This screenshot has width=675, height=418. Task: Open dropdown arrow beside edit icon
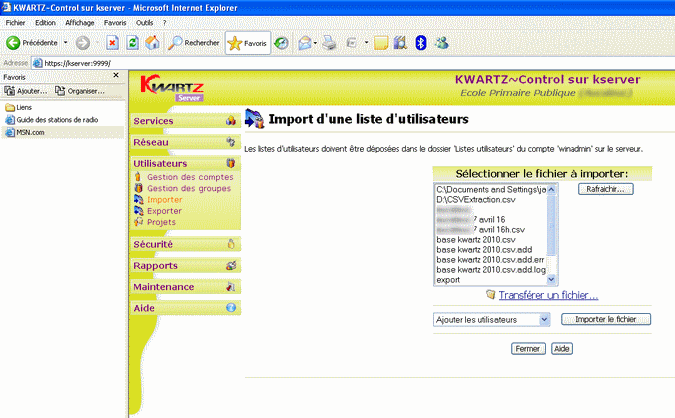[x=366, y=43]
